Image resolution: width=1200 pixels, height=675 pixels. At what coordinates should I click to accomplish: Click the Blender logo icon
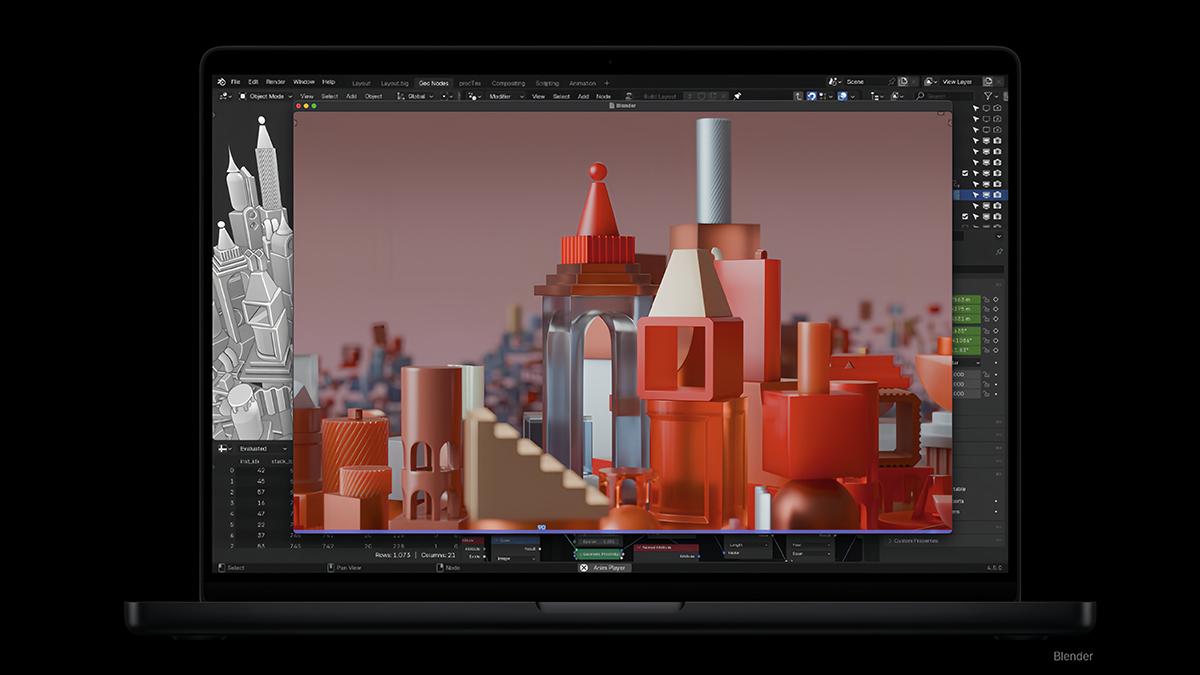click(221, 82)
